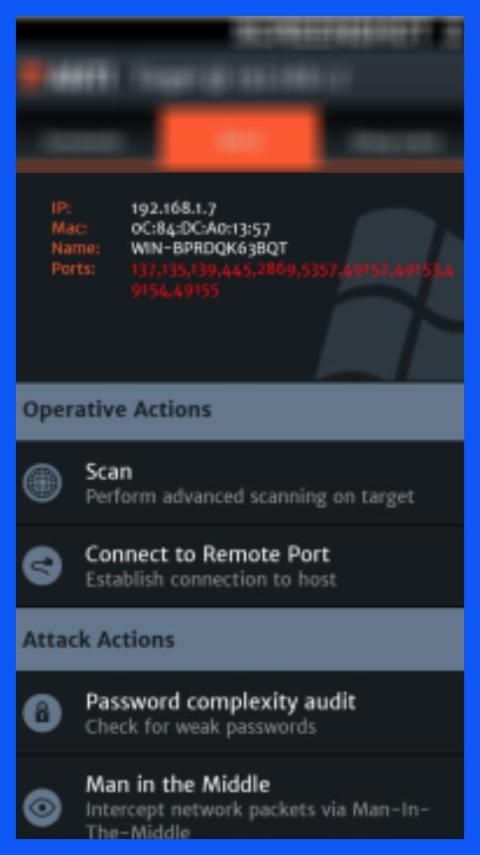Select the Attack Actions section header
Image resolution: width=480 pixels, height=855 pixels.
240,639
